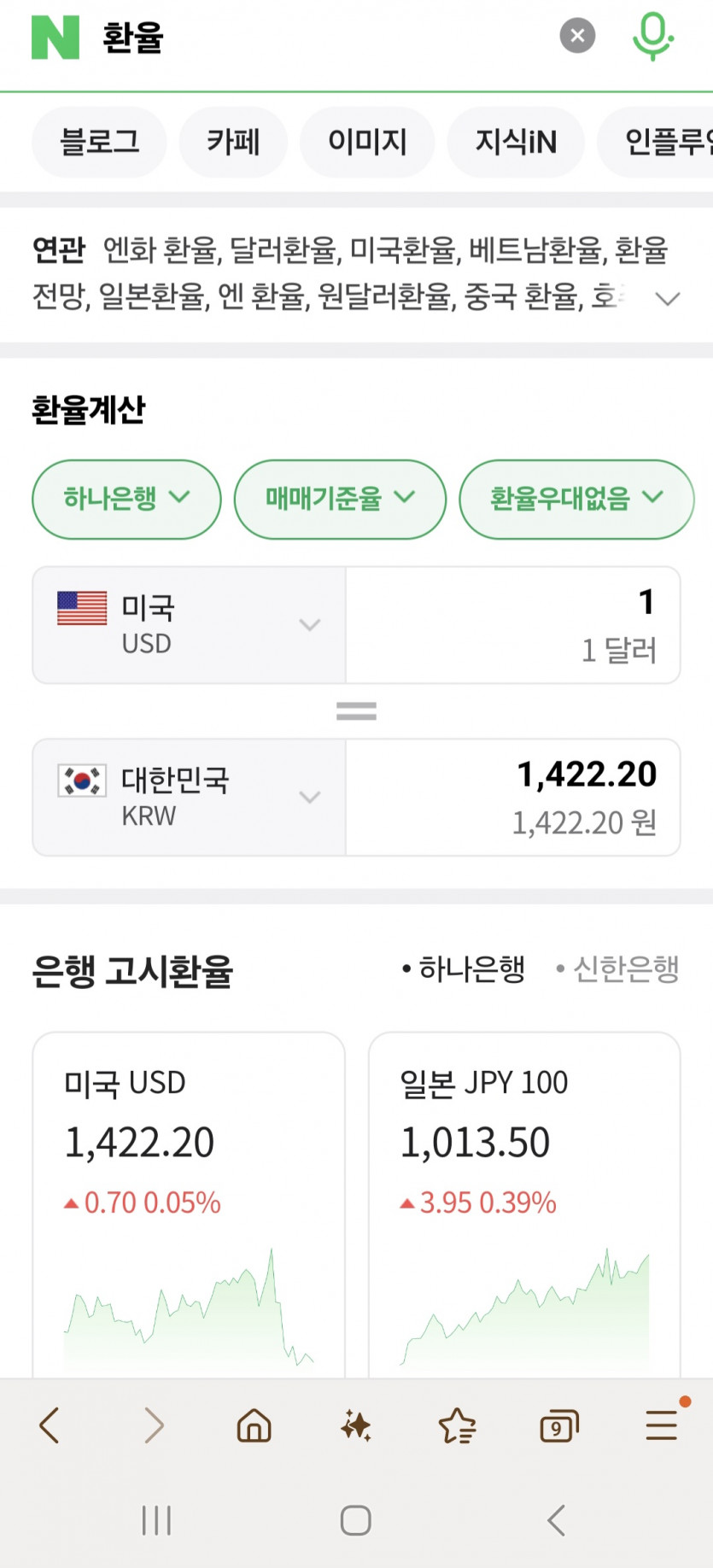Tap the USD amount input field

click(x=512, y=624)
